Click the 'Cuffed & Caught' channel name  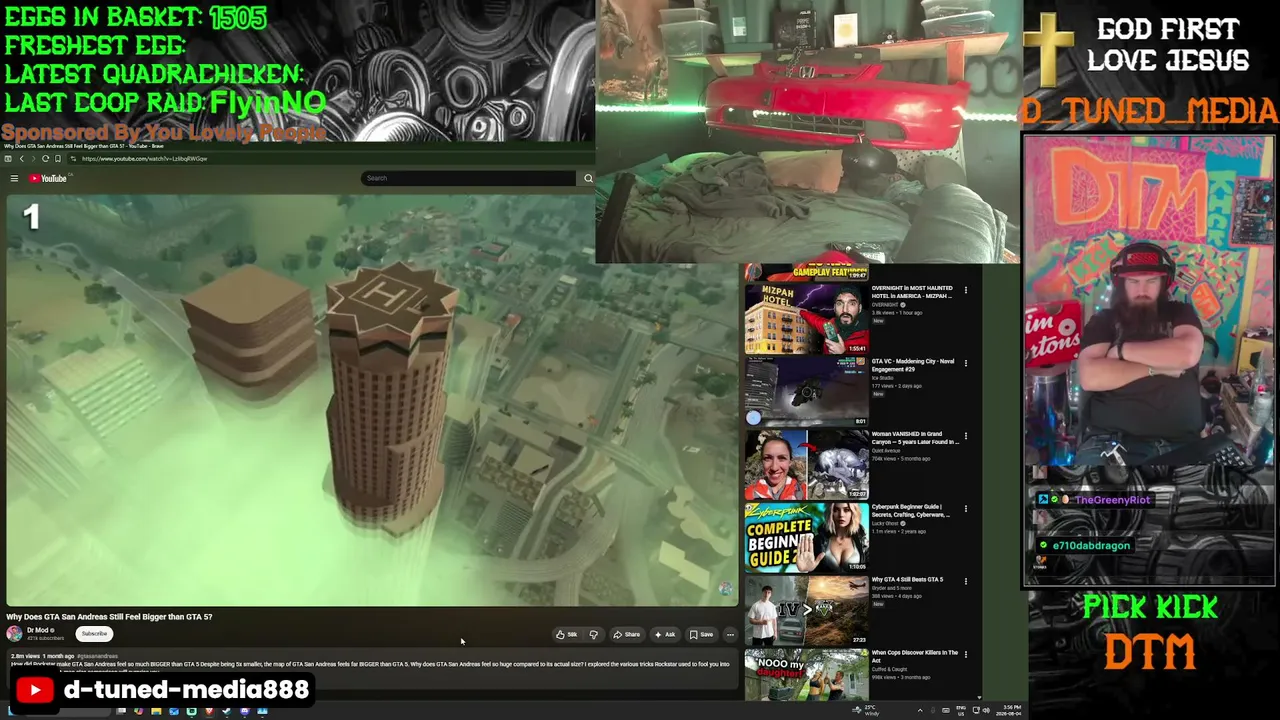click(x=888, y=670)
